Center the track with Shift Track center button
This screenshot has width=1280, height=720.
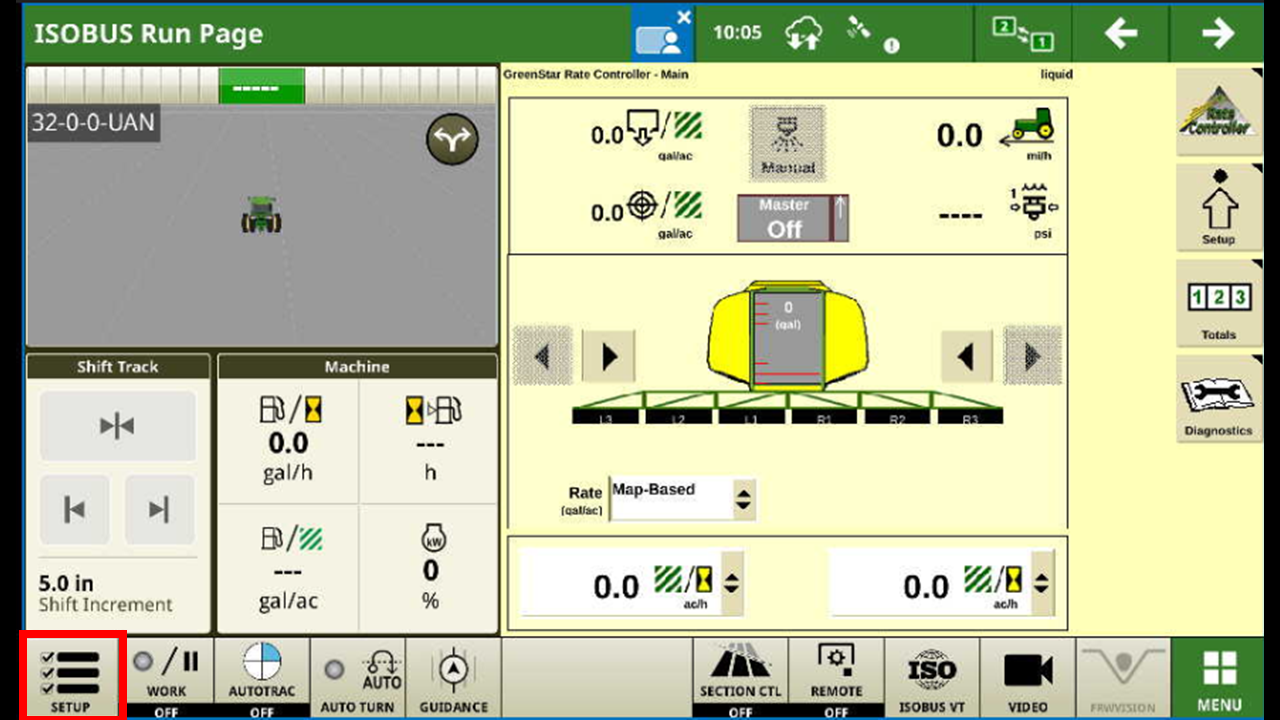[117, 426]
